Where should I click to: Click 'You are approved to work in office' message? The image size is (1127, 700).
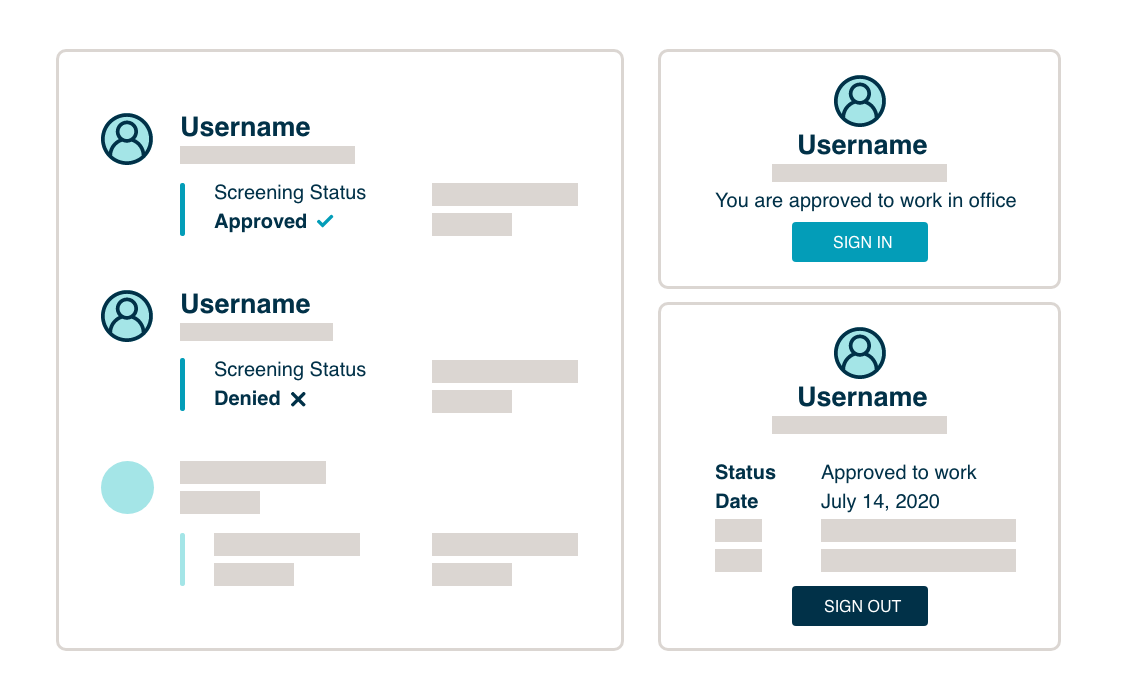point(865,201)
